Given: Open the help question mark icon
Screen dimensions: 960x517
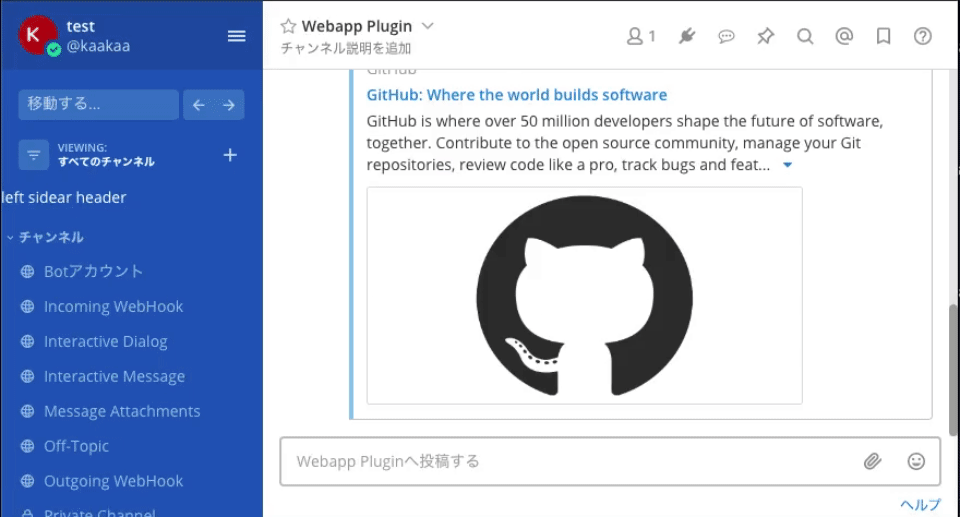Looking at the screenshot, I should [923, 37].
